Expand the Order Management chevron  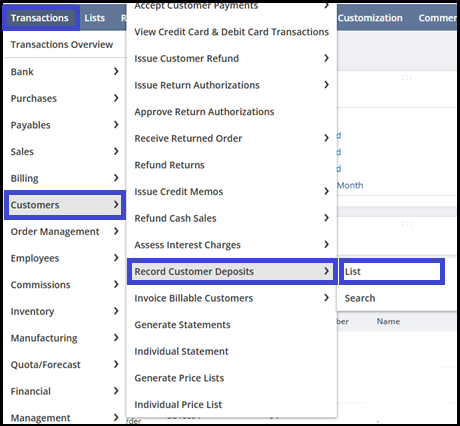[x=116, y=231]
